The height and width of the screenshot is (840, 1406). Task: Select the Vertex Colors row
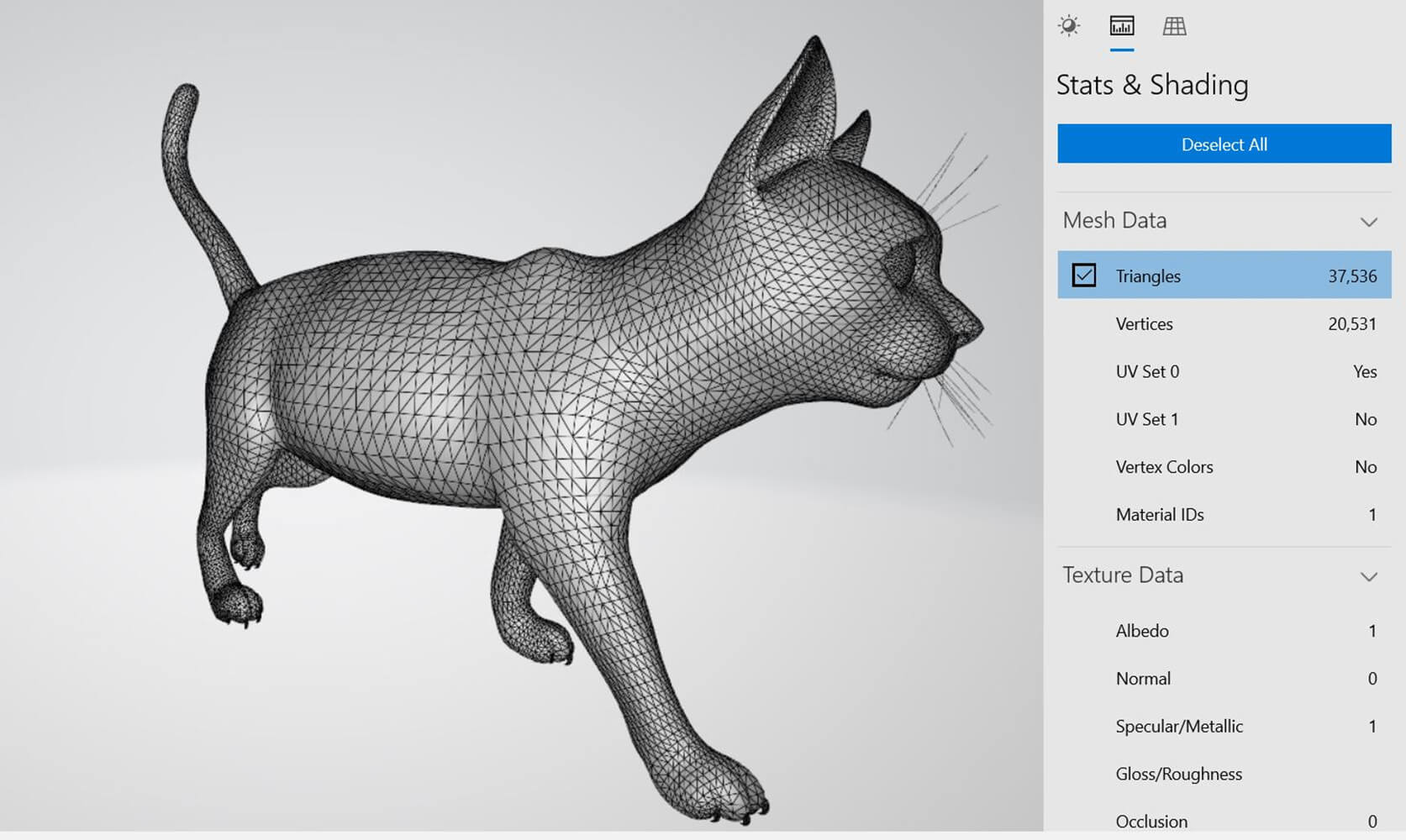pyautogui.click(x=1224, y=467)
